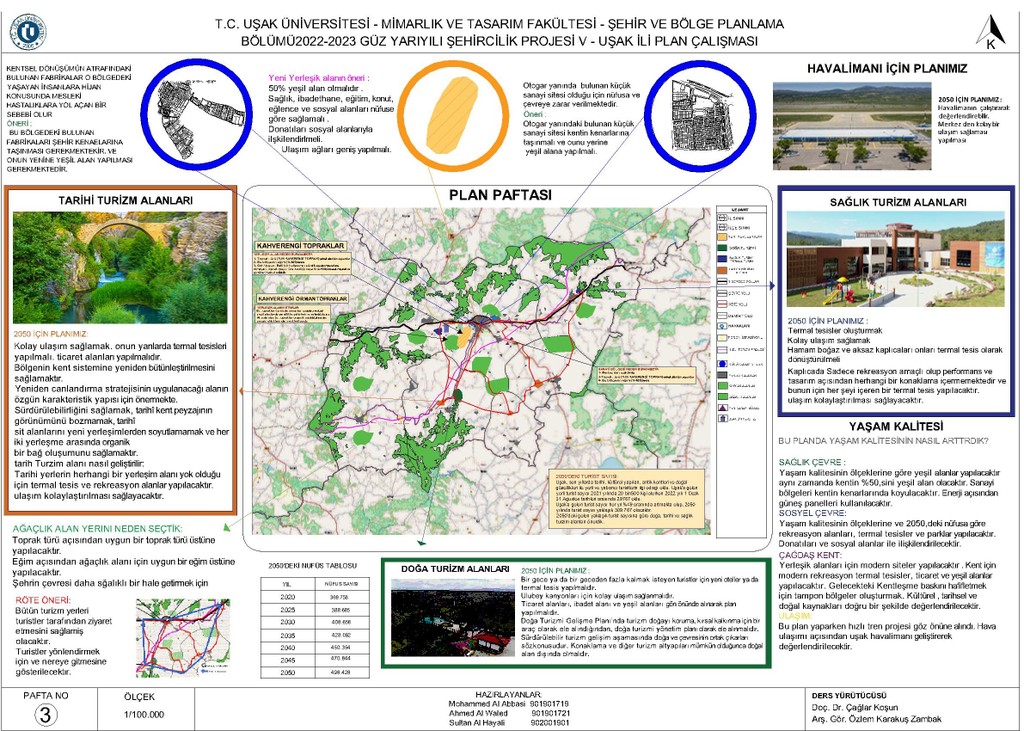The width and height of the screenshot is (1024, 731).
Task: Click the red line road symbol in the legend
Action: [722, 304]
